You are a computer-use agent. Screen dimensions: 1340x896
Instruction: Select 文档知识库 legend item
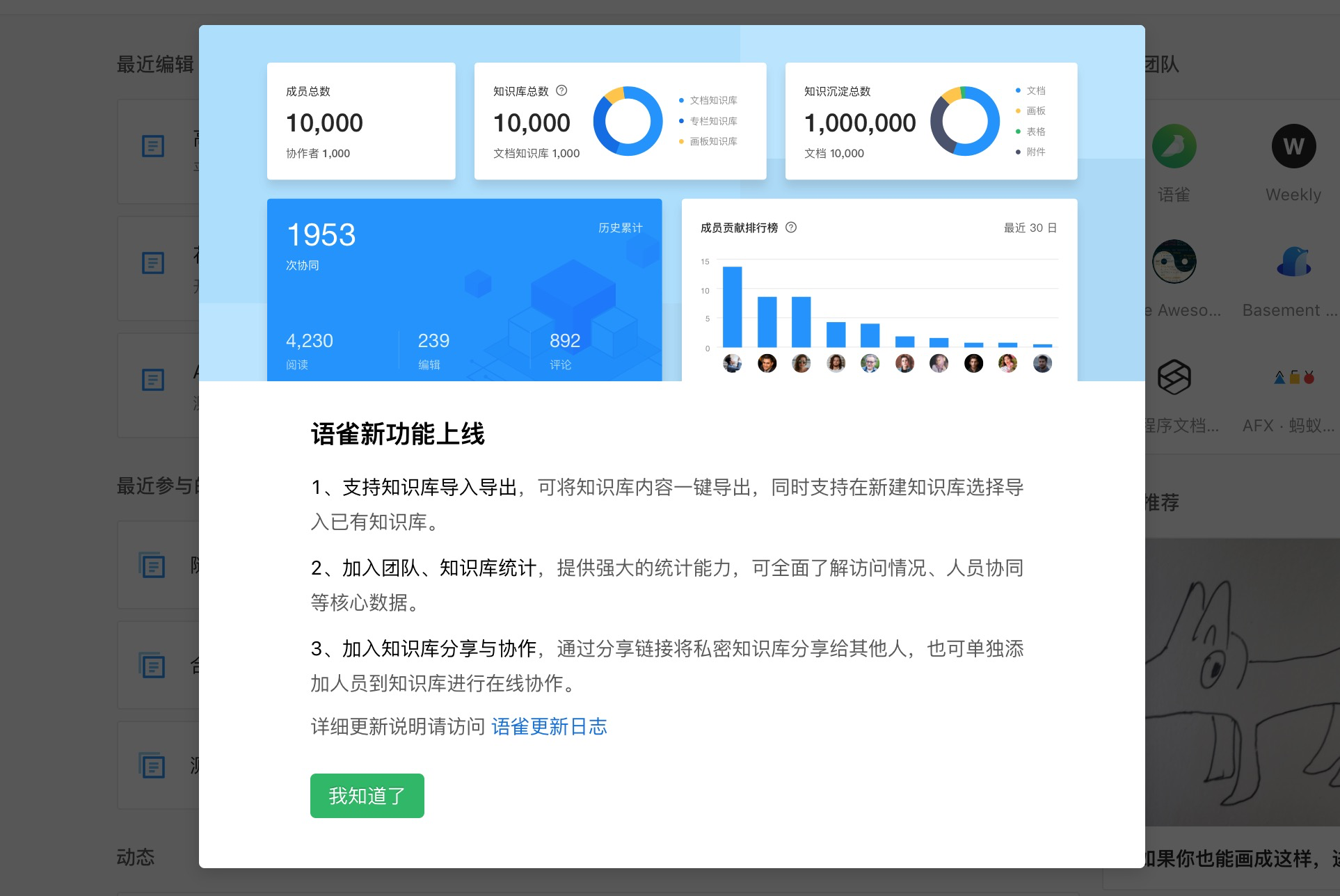pyautogui.click(x=712, y=100)
